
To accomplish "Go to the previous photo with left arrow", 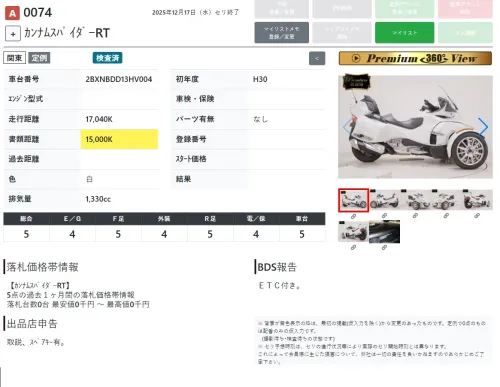I will point(347,127).
